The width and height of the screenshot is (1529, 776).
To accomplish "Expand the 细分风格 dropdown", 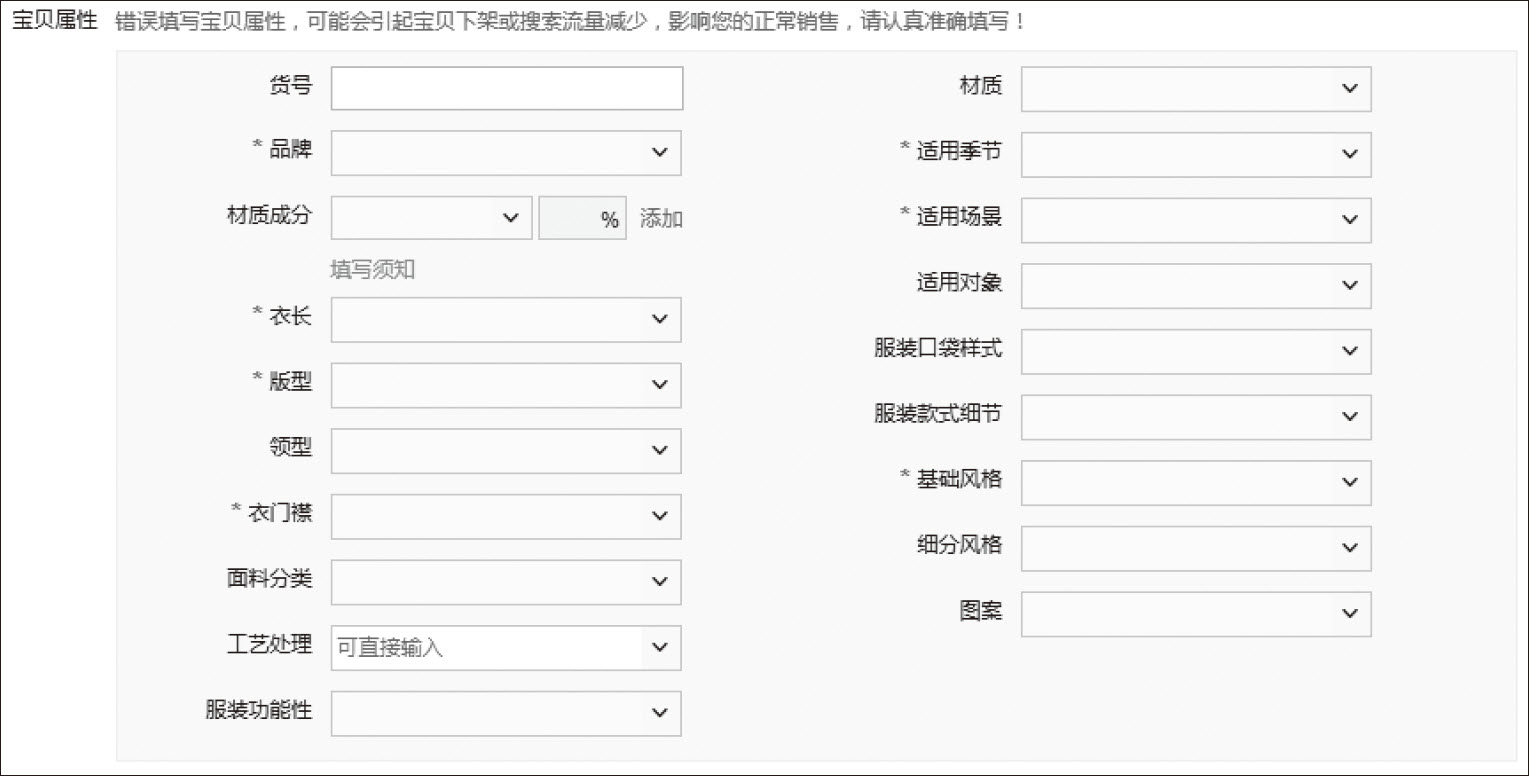I will point(1196,548).
